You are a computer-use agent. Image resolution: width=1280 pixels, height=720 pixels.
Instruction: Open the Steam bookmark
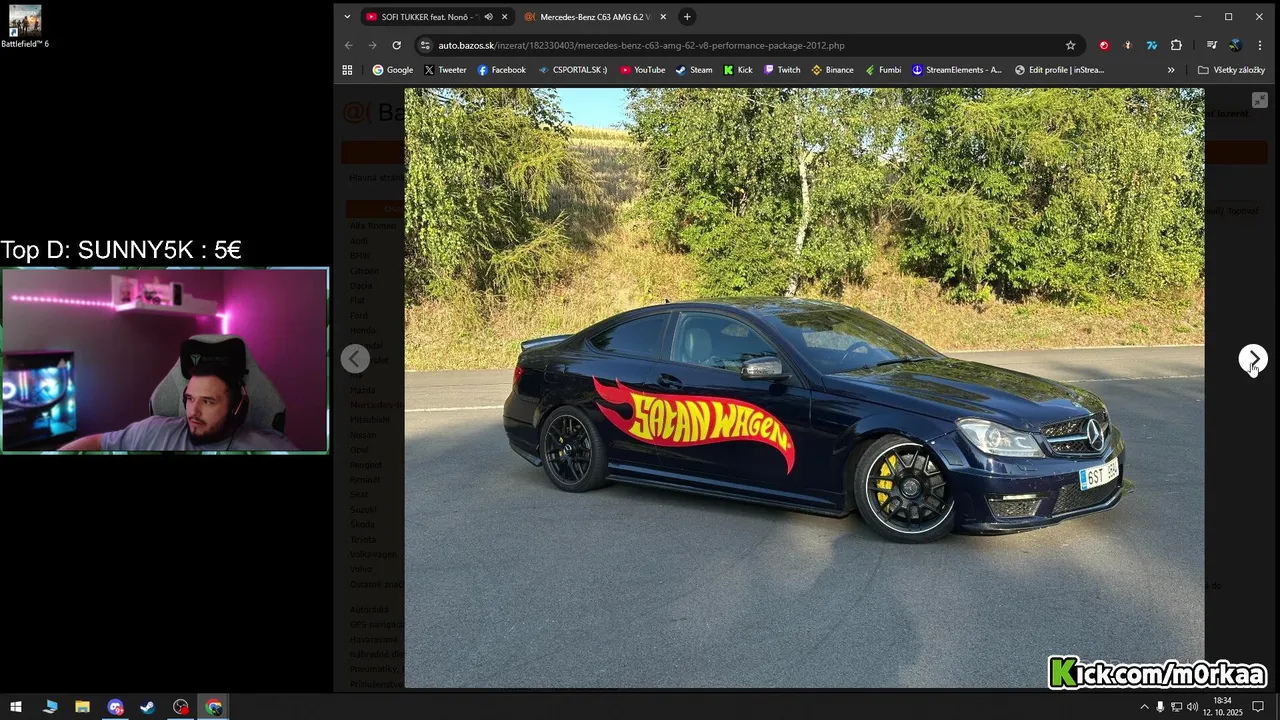694,70
